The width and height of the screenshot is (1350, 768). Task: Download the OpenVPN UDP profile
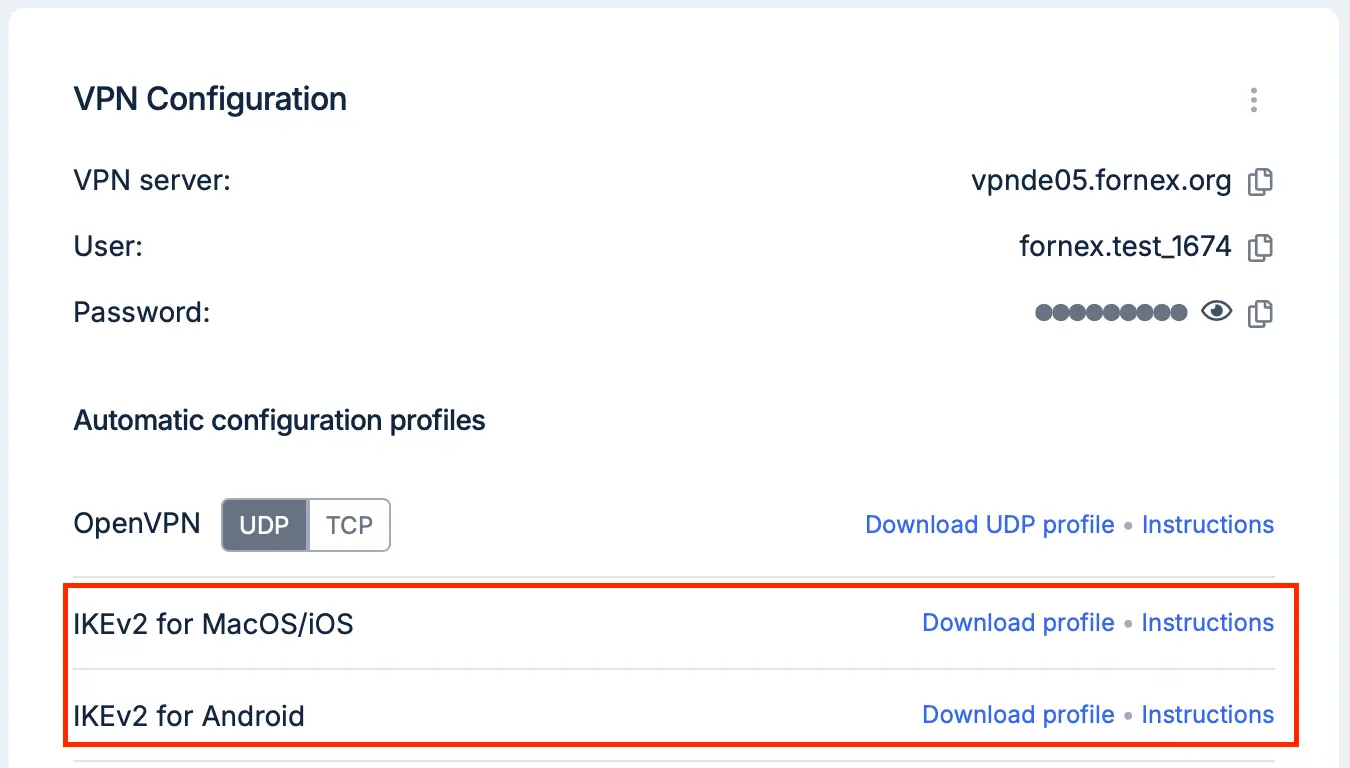(x=990, y=525)
